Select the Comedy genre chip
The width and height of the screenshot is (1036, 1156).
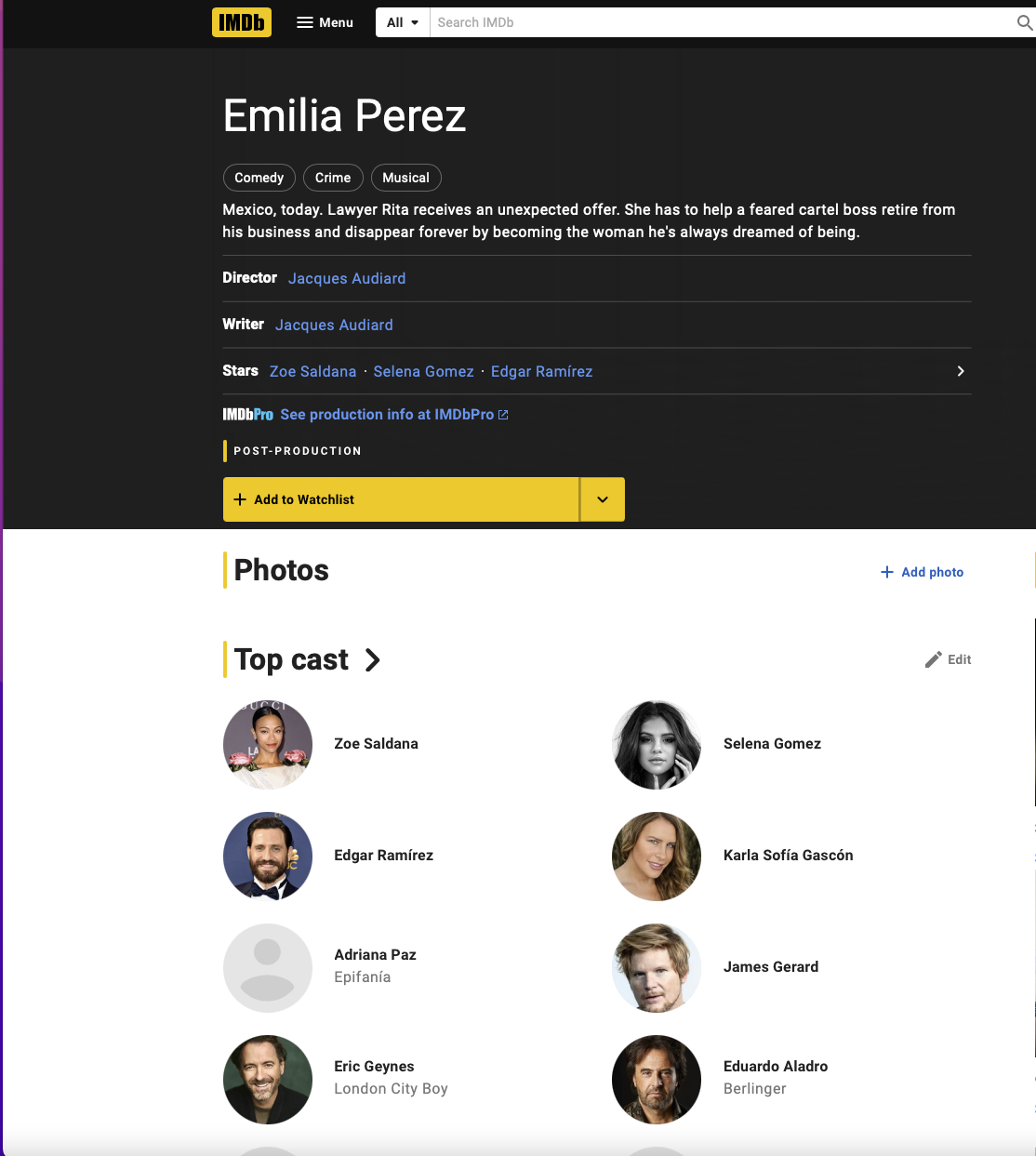[x=259, y=178]
